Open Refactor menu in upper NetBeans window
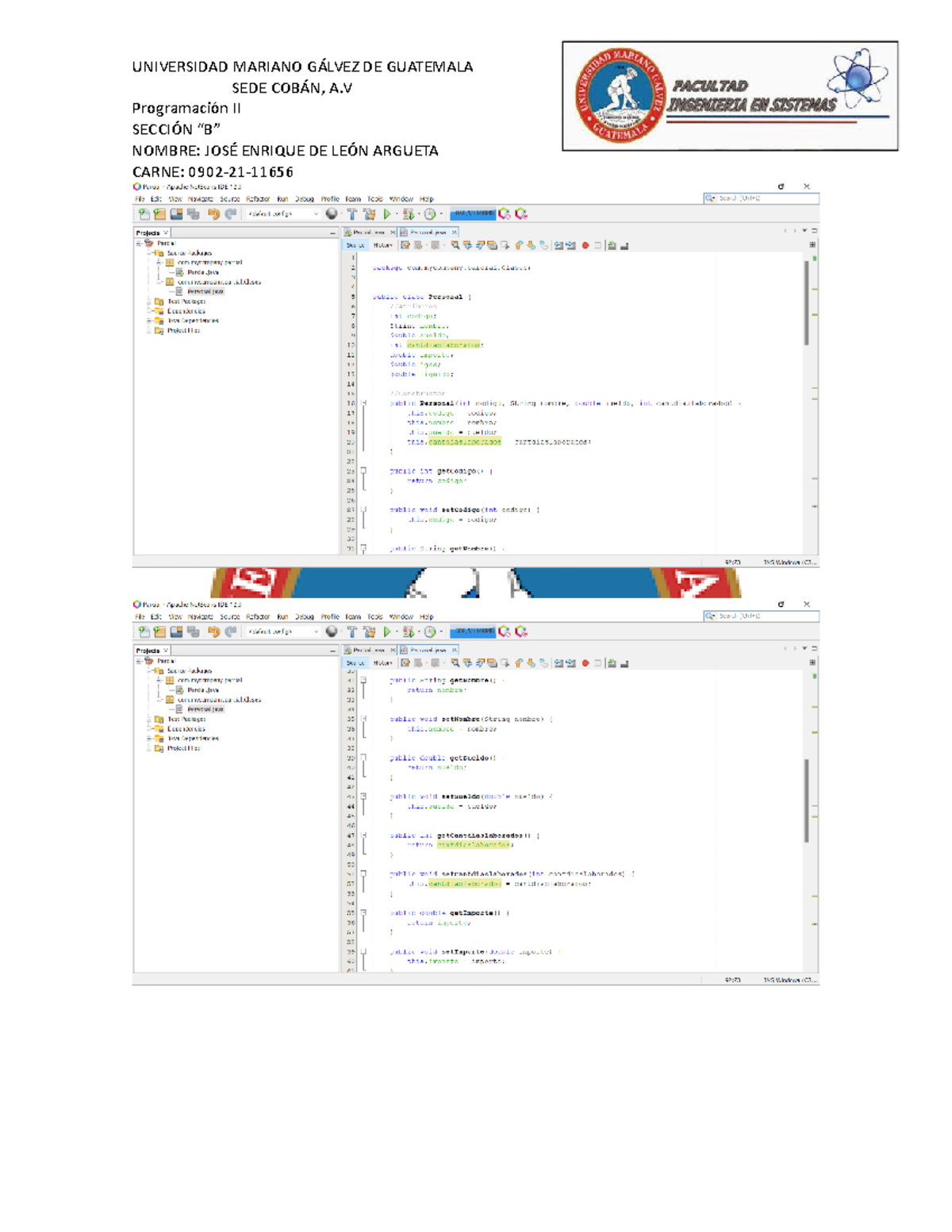The height and width of the screenshot is (1232, 952). (258, 199)
